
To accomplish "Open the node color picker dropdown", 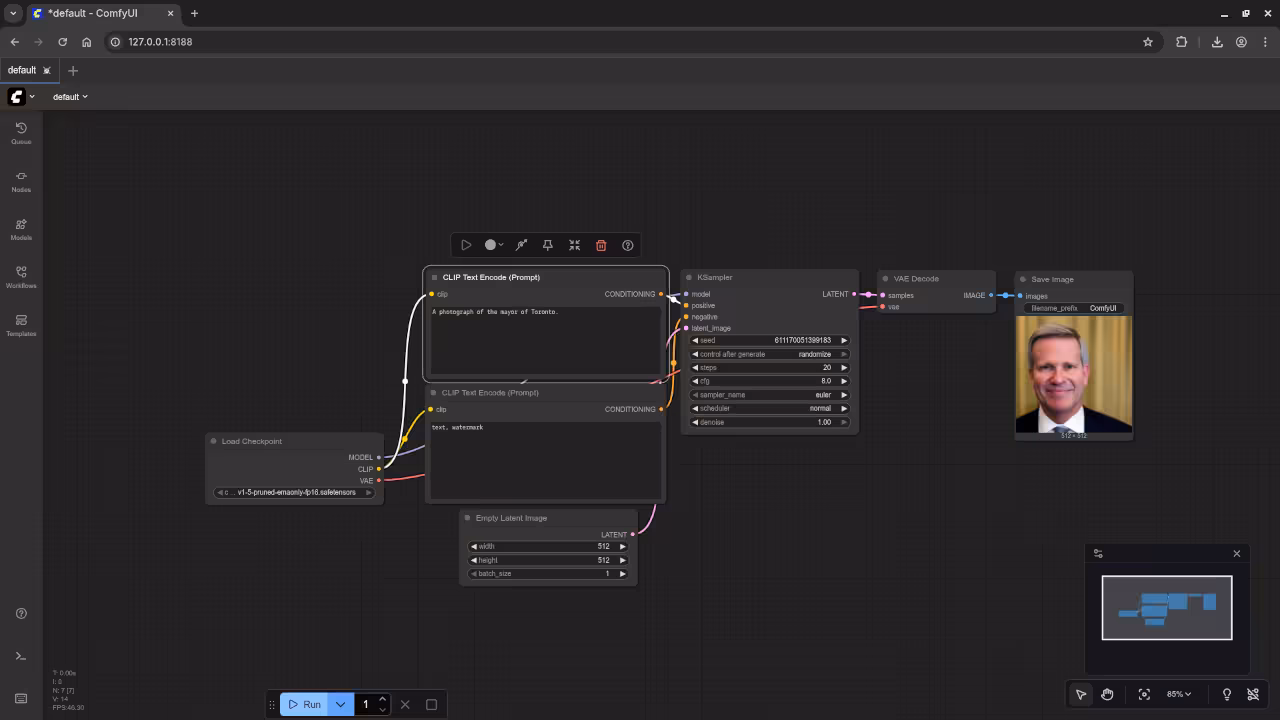I will [493, 245].
